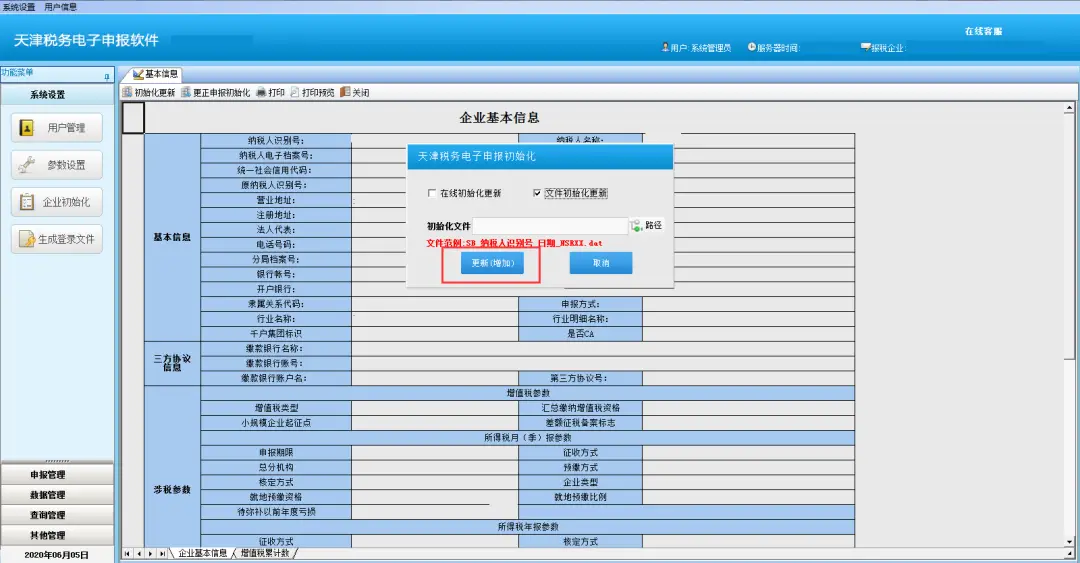Screen dimensions: 1080x563
Task: Go to the next sheet arrow
Action: tap(150, 553)
